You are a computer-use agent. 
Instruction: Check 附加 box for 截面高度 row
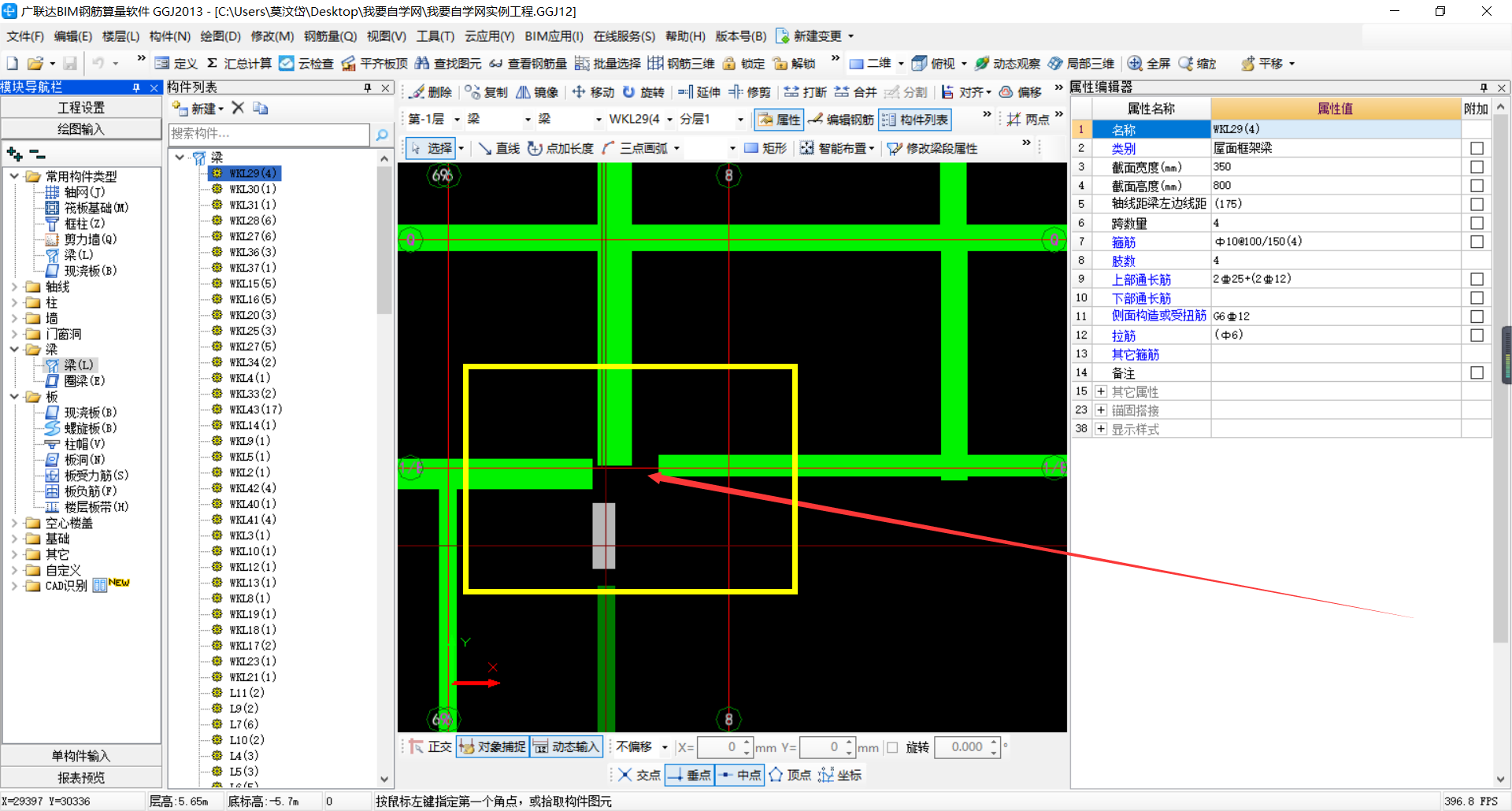point(1477,186)
